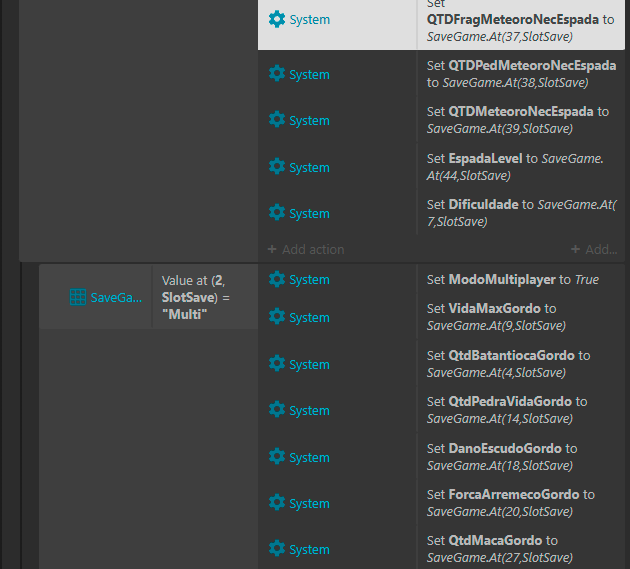The image size is (630, 569).
Task: Select Set QtdMacaGordo action text
Action: (x=500, y=549)
